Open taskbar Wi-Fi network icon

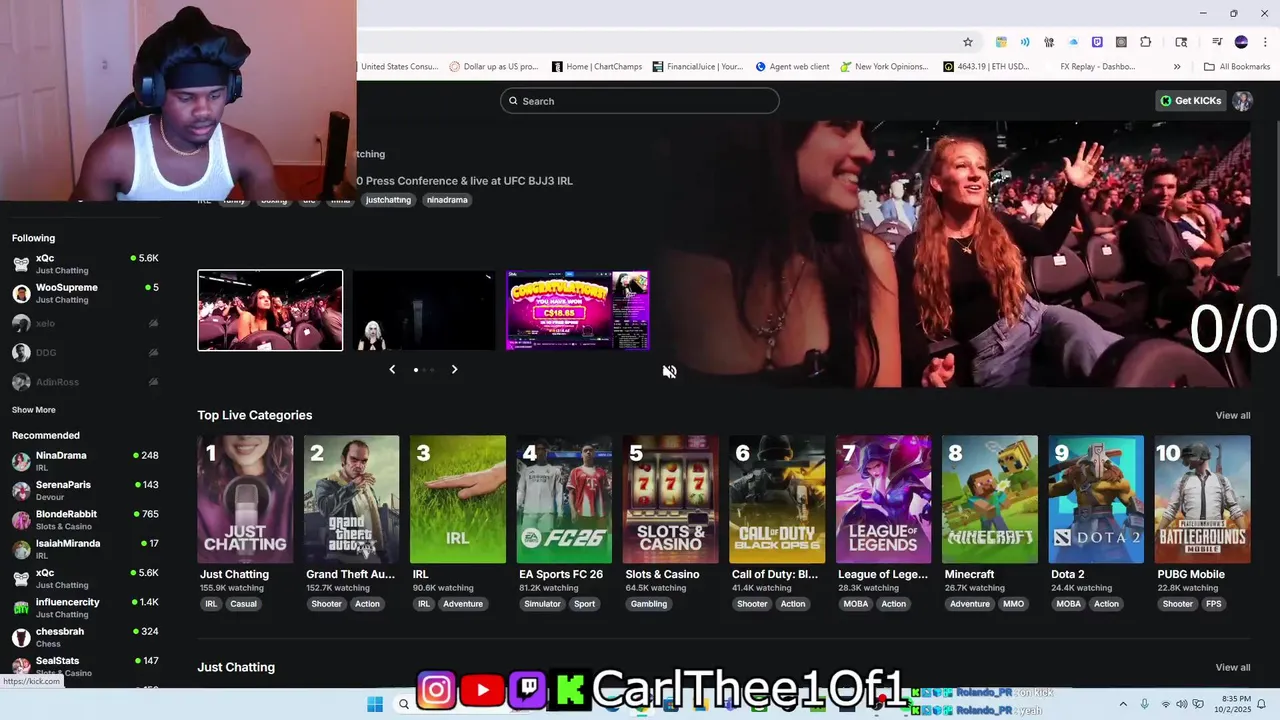(1165, 705)
